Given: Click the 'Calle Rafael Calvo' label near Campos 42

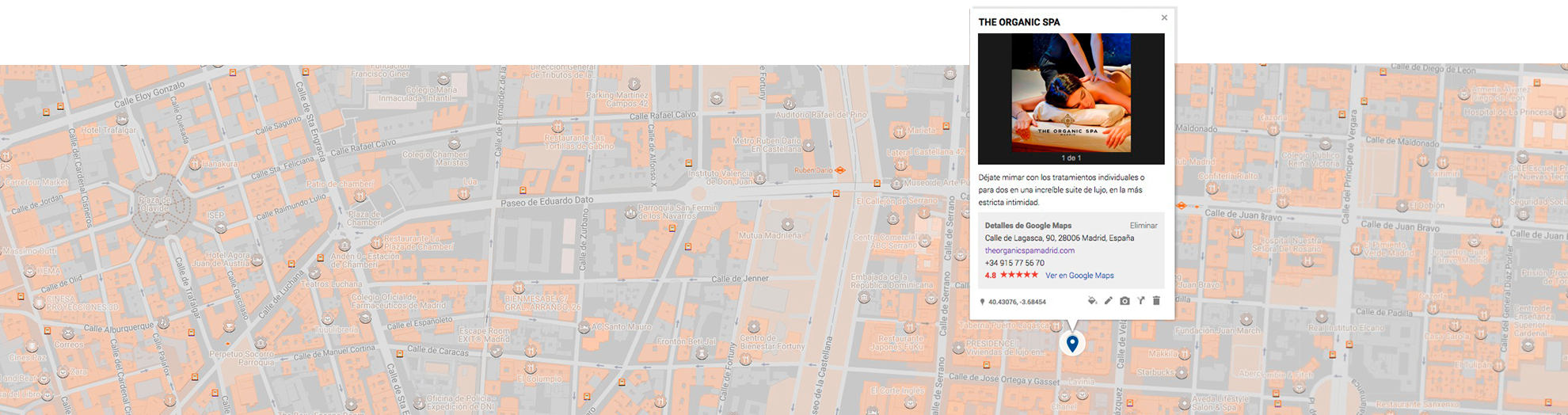Looking at the screenshot, I should pos(663,116).
